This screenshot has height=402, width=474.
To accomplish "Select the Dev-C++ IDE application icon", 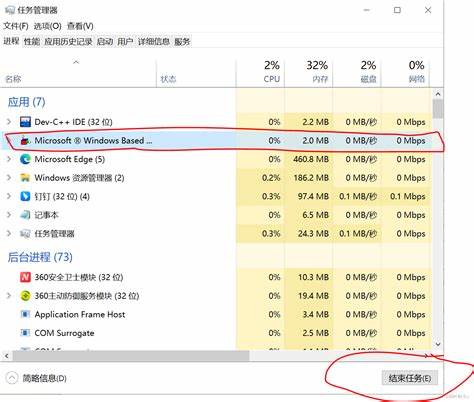I will coord(25,122).
